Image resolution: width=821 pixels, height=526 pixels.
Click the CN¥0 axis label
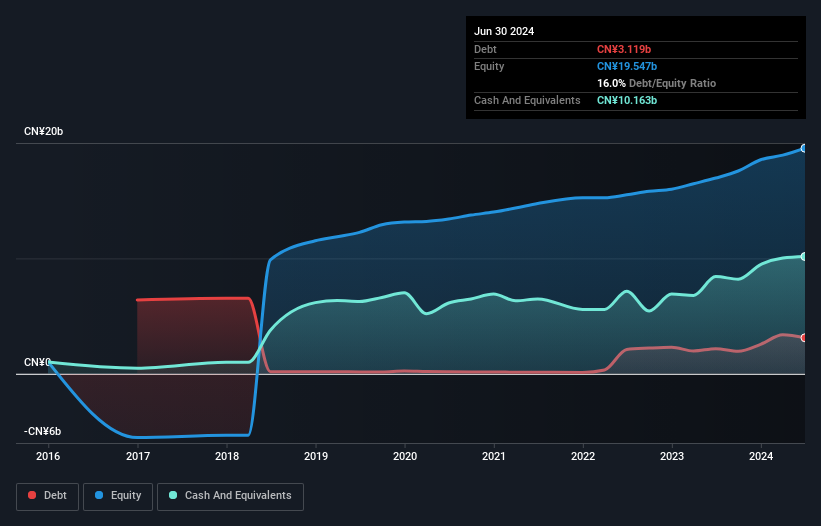point(37,362)
